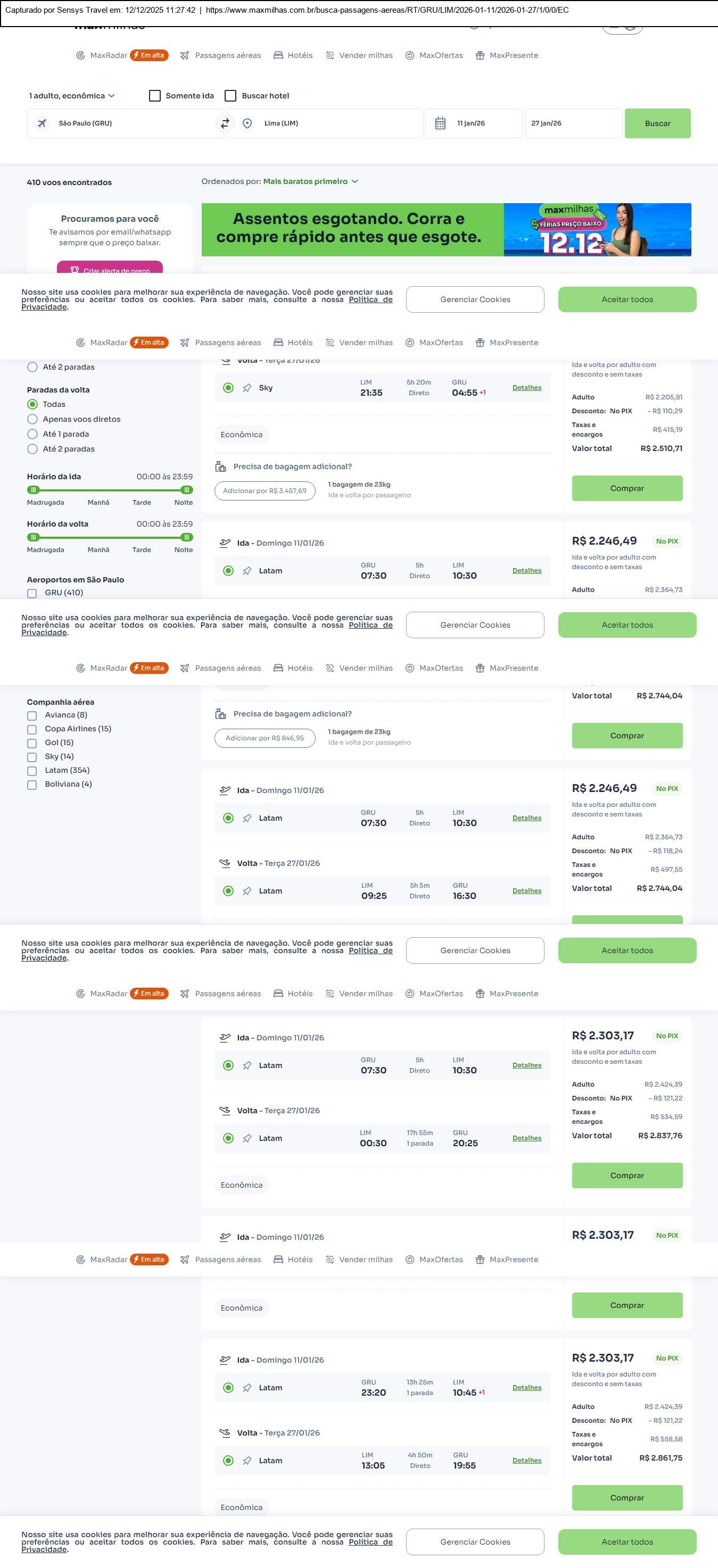This screenshot has width=718, height=1568.
Task: Click the airplane icon beside São Paulo (GRU)
Action: coord(42,123)
